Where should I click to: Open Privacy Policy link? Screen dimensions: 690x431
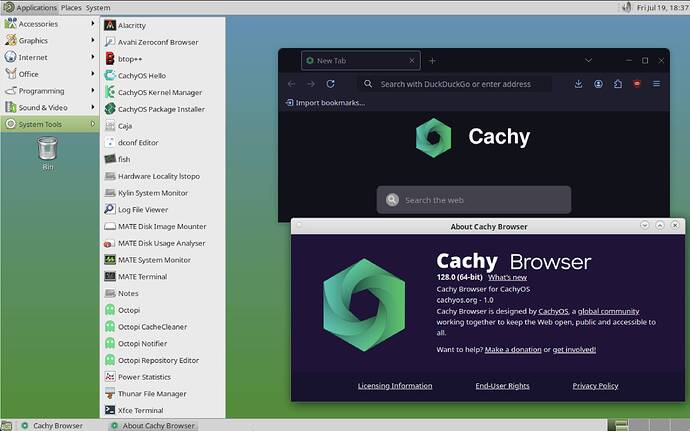[595, 386]
